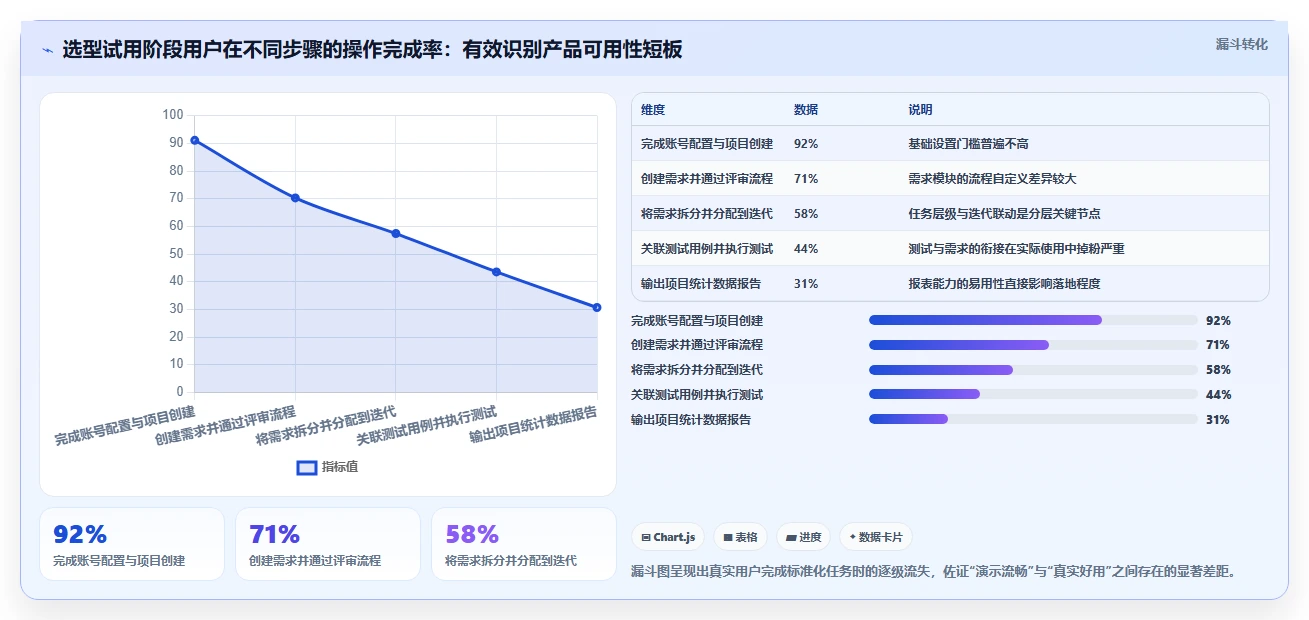The width and height of the screenshot is (1309, 620).
Task: Click the 数据 table column header
Action: tap(806, 110)
